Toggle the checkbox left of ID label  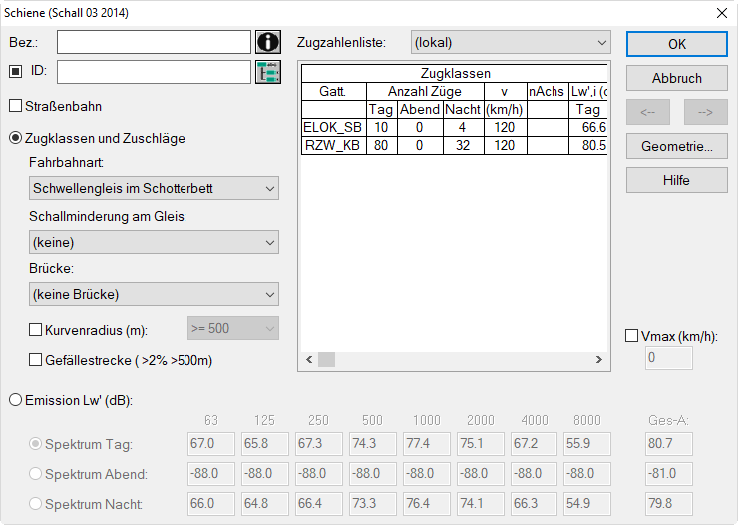click(16, 72)
